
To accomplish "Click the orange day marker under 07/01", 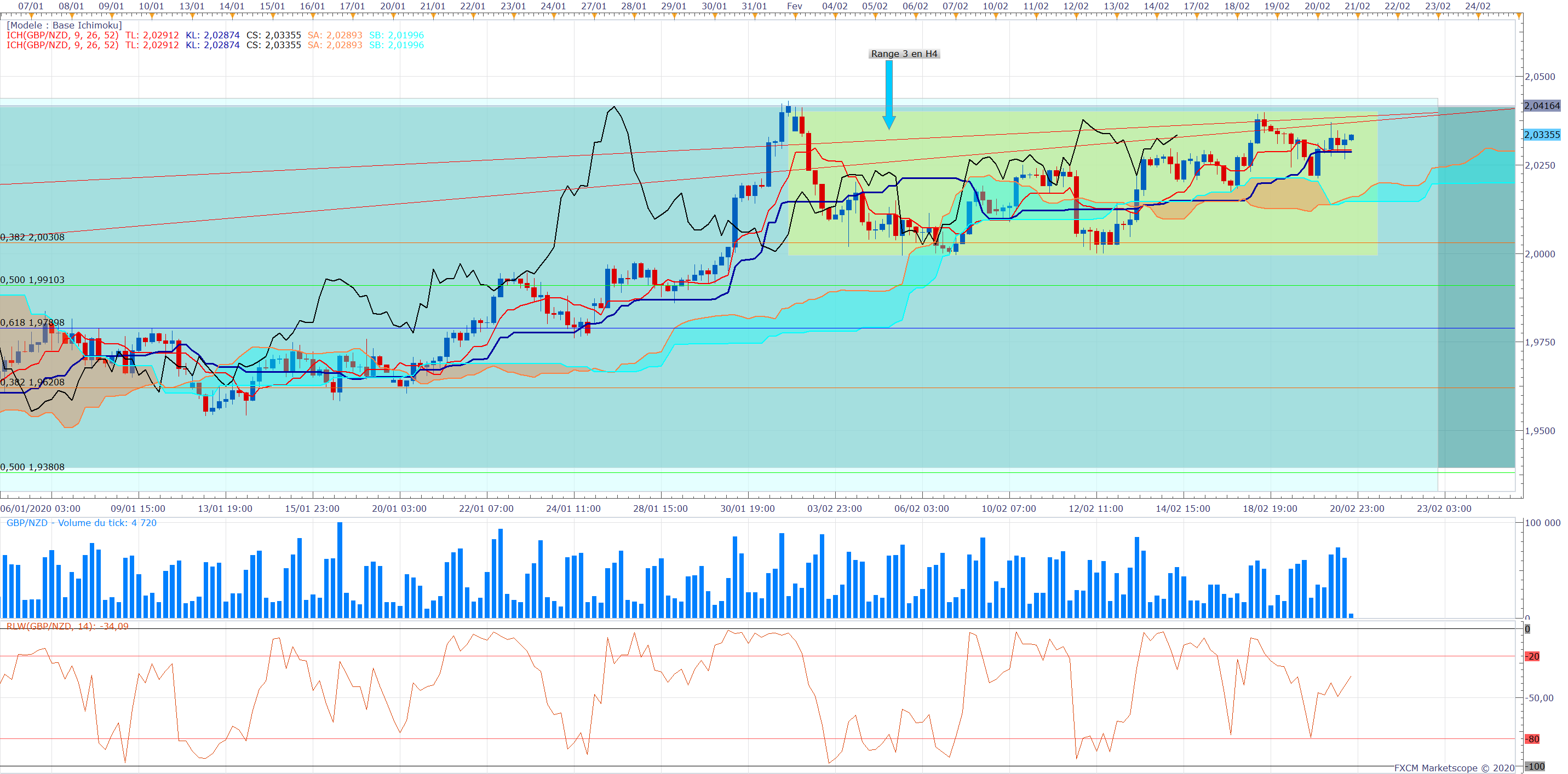I will pos(32,16).
